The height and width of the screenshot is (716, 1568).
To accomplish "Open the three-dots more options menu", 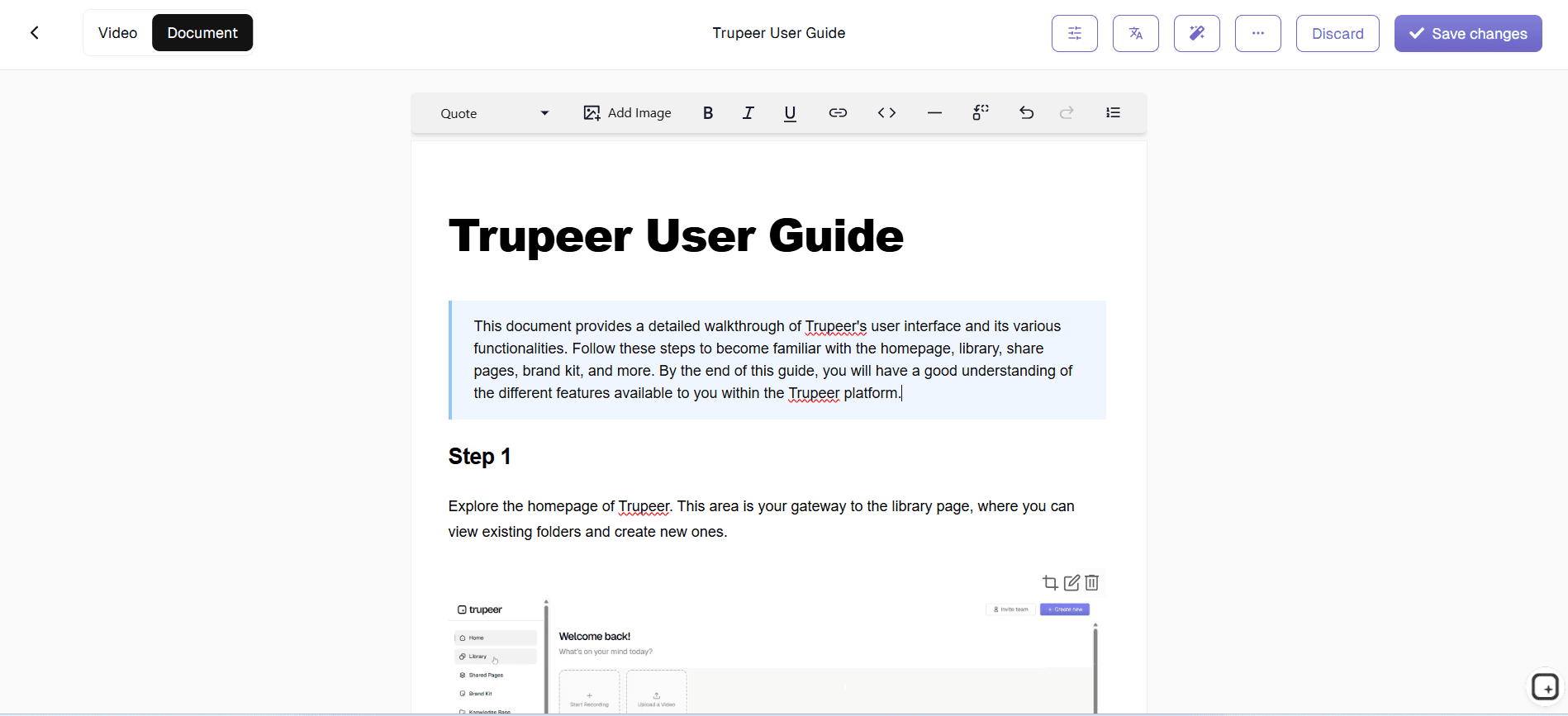I will coord(1258,33).
